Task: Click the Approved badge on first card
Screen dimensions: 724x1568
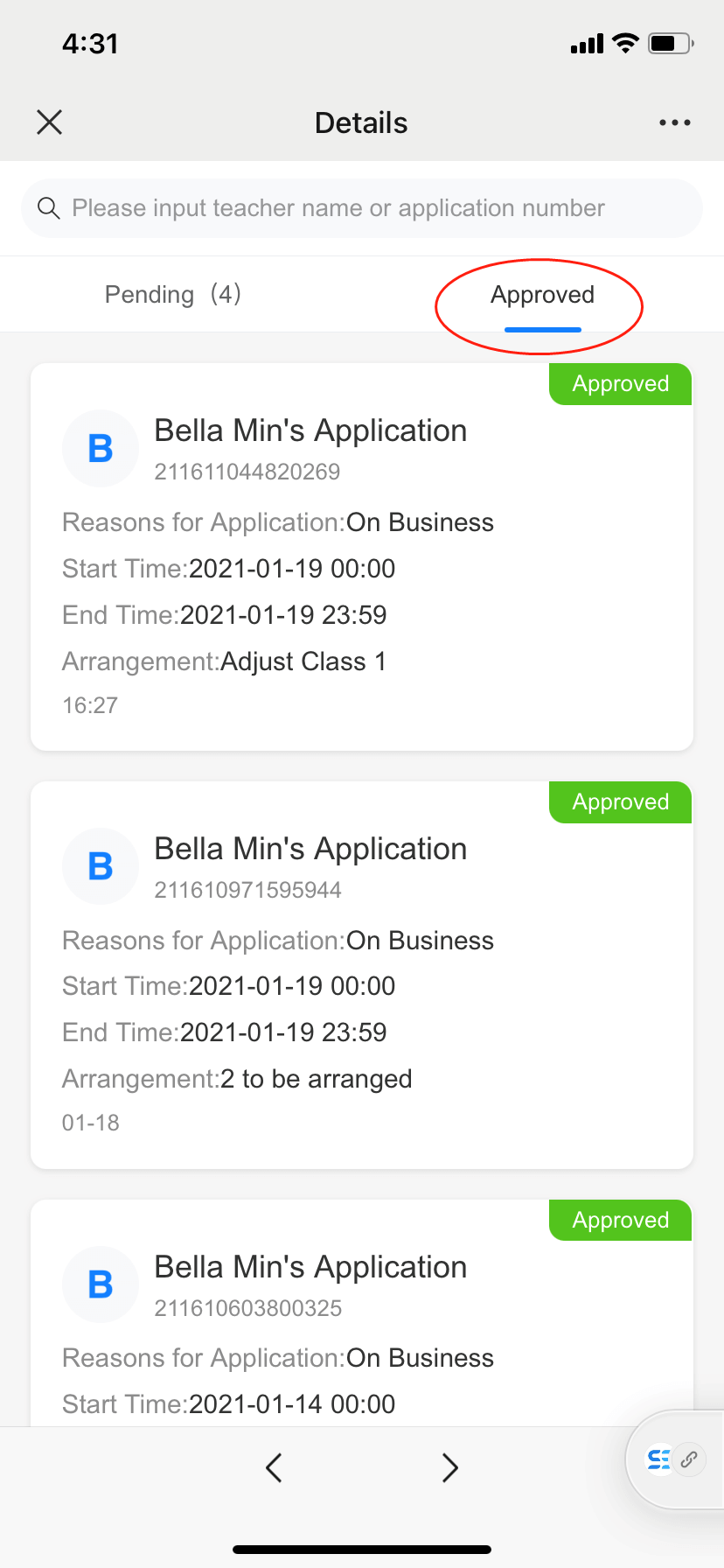Action: pyautogui.click(x=620, y=384)
